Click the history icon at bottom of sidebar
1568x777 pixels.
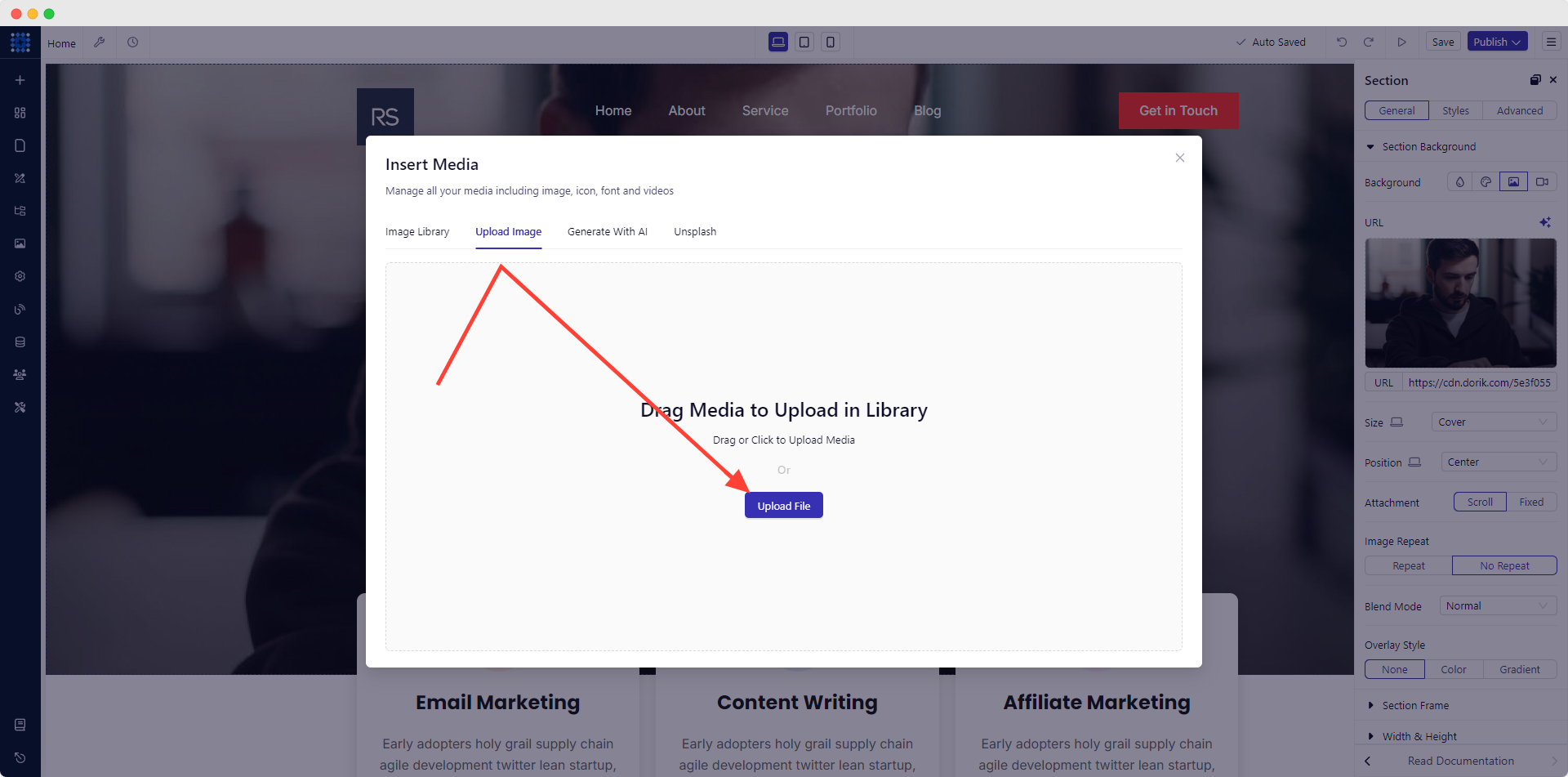[20, 757]
